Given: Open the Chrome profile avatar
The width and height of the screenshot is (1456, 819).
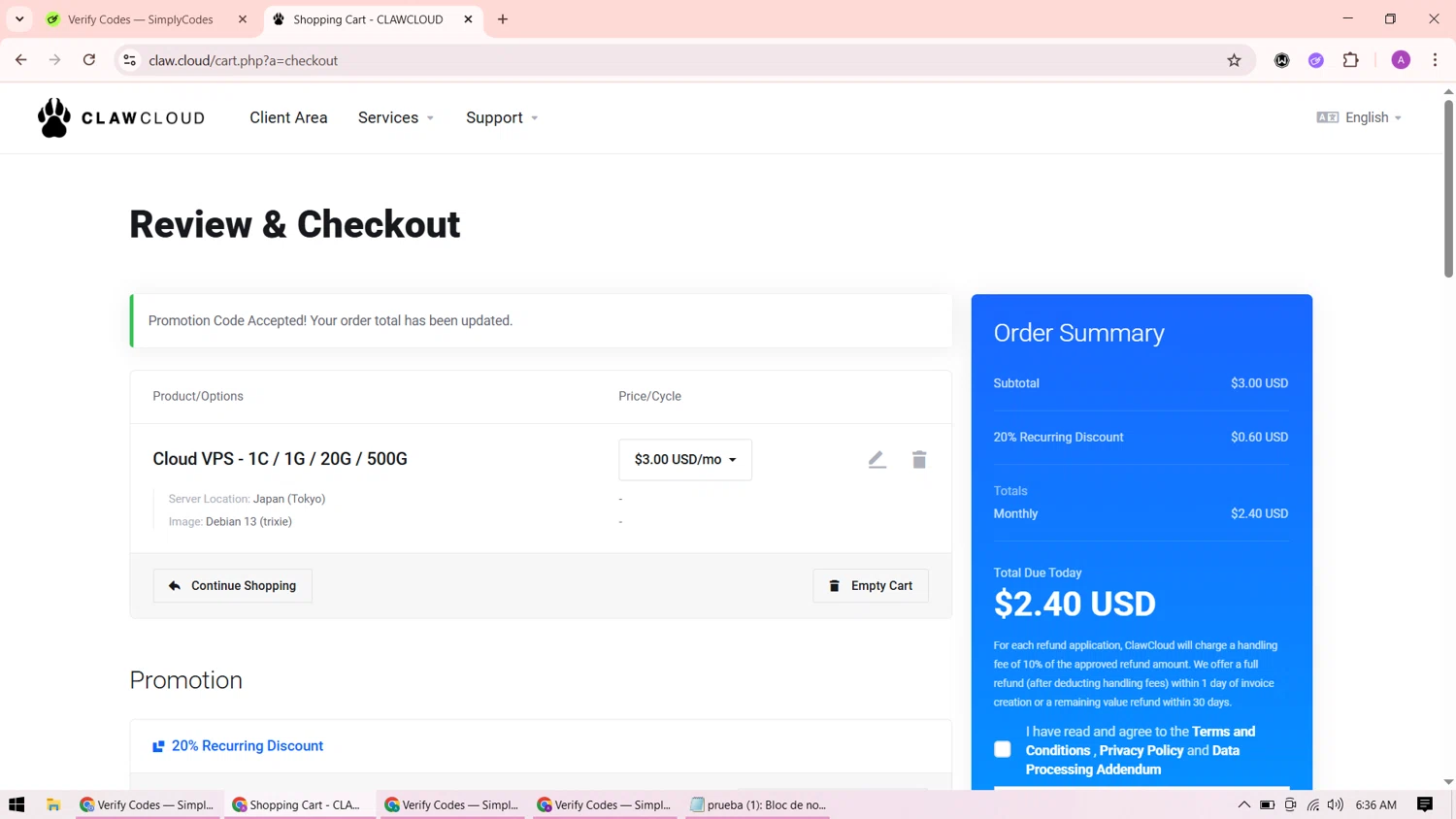Looking at the screenshot, I should pyautogui.click(x=1401, y=60).
